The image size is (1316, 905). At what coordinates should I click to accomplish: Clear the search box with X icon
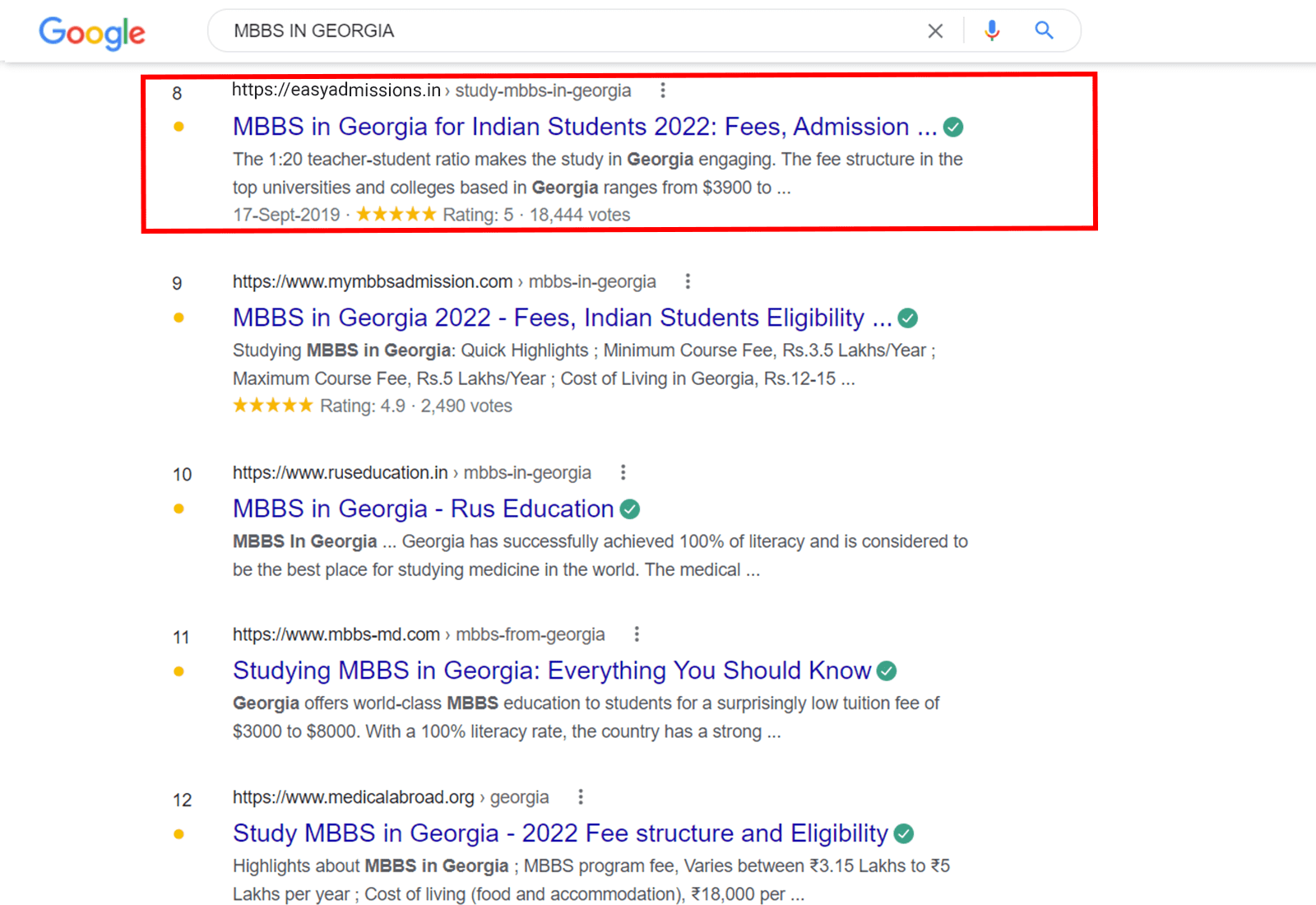[x=935, y=31]
